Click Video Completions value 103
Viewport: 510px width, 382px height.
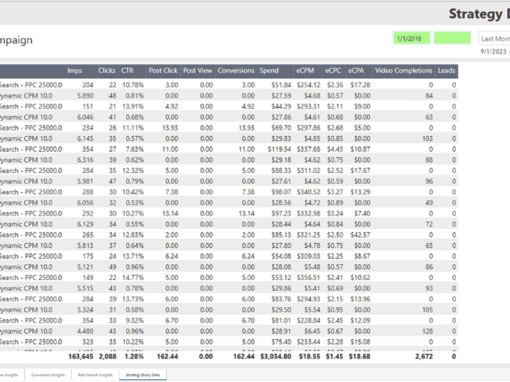(x=427, y=138)
